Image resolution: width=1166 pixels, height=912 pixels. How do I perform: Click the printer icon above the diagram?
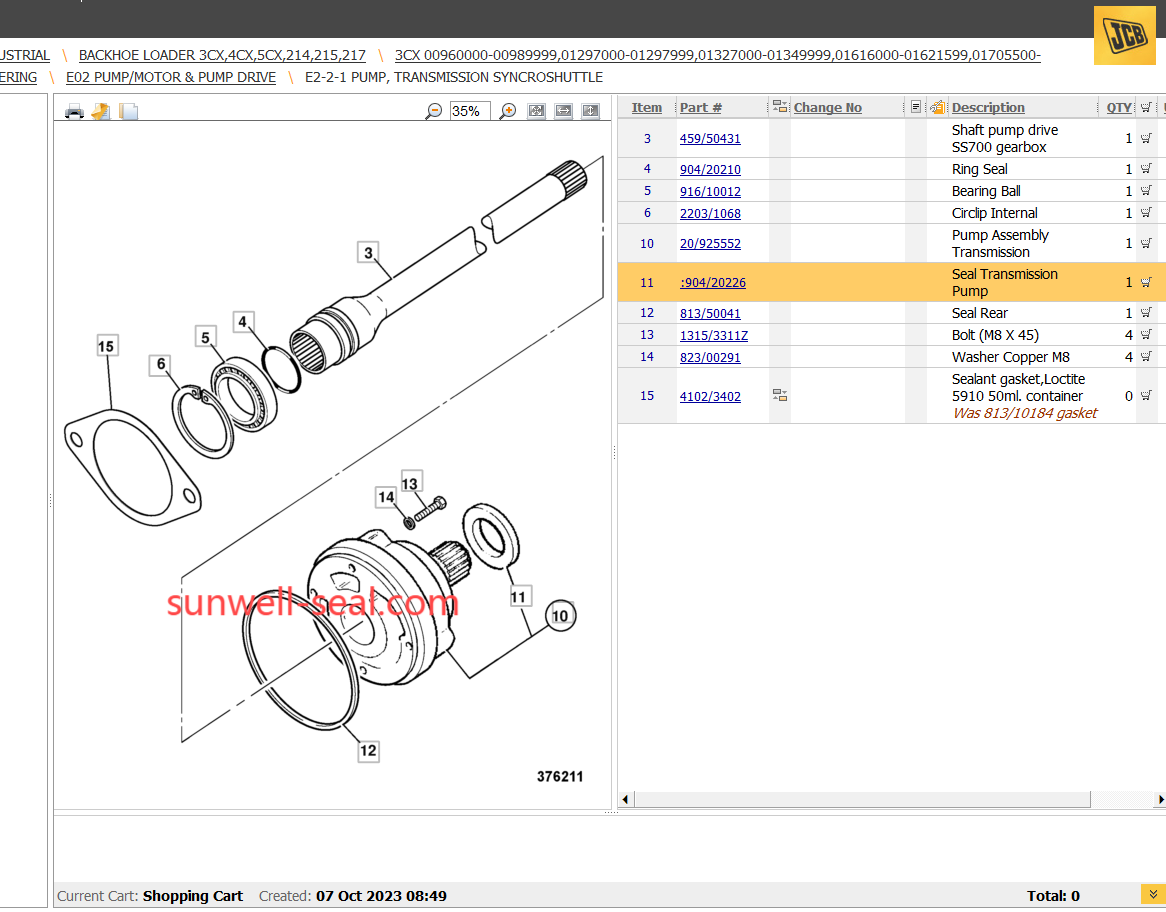tap(74, 111)
